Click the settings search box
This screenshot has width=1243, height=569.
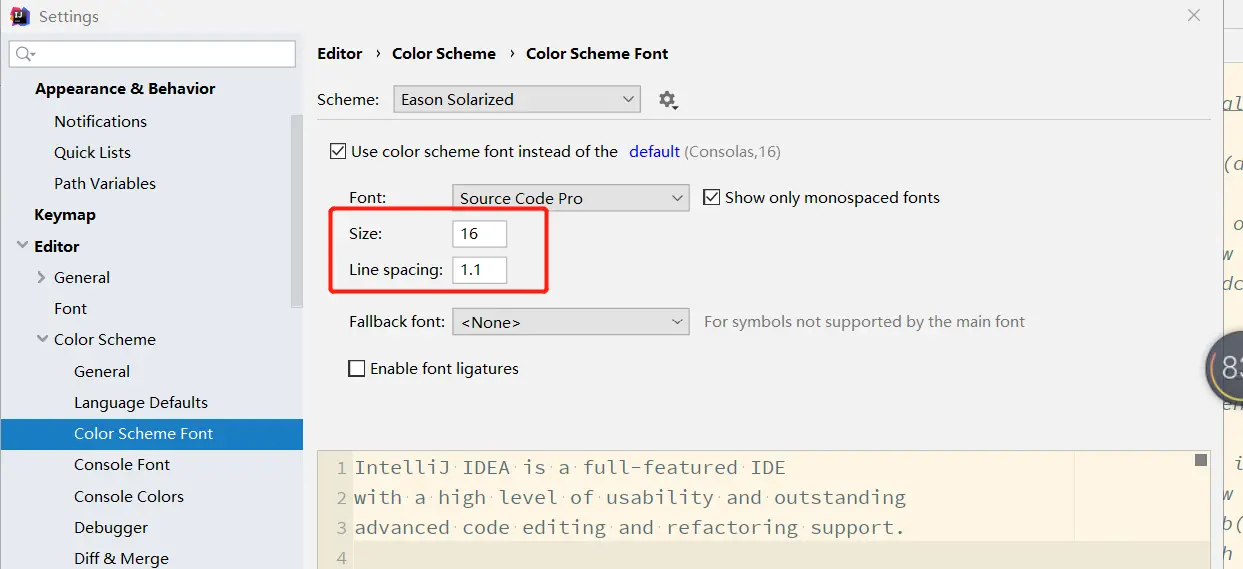(160, 54)
